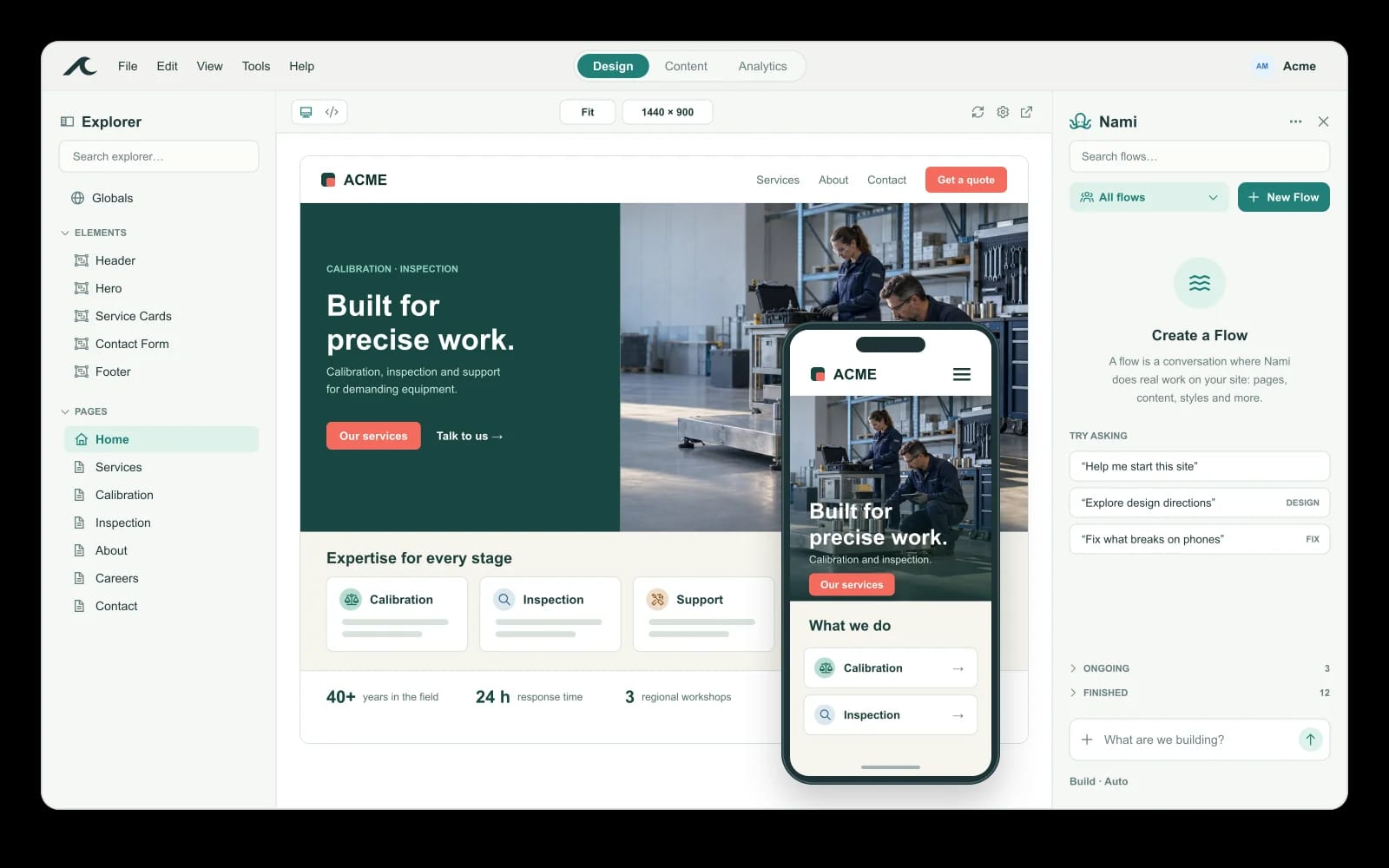The image size is (1389, 868).
Task: Close the Nami panel
Action: coord(1323,122)
